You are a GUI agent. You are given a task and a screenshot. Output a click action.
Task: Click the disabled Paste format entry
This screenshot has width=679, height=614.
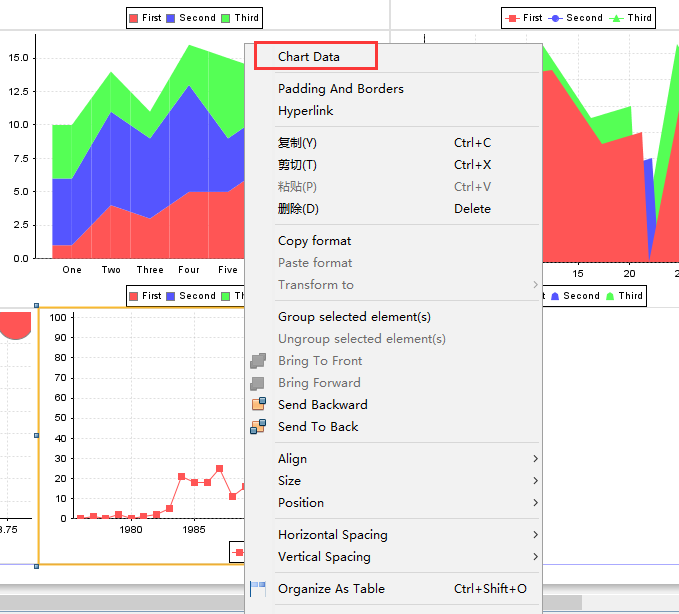pyautogui.click(x=315, y=263)
